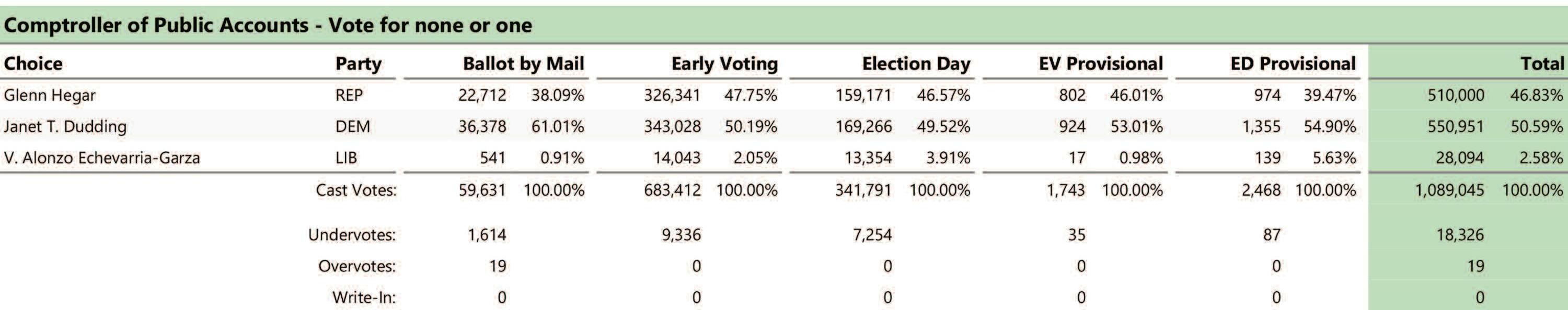The image size is (1568, 310).
Task: Click the DEM party label
Action: pyautogui.click(x=352, y=126)
